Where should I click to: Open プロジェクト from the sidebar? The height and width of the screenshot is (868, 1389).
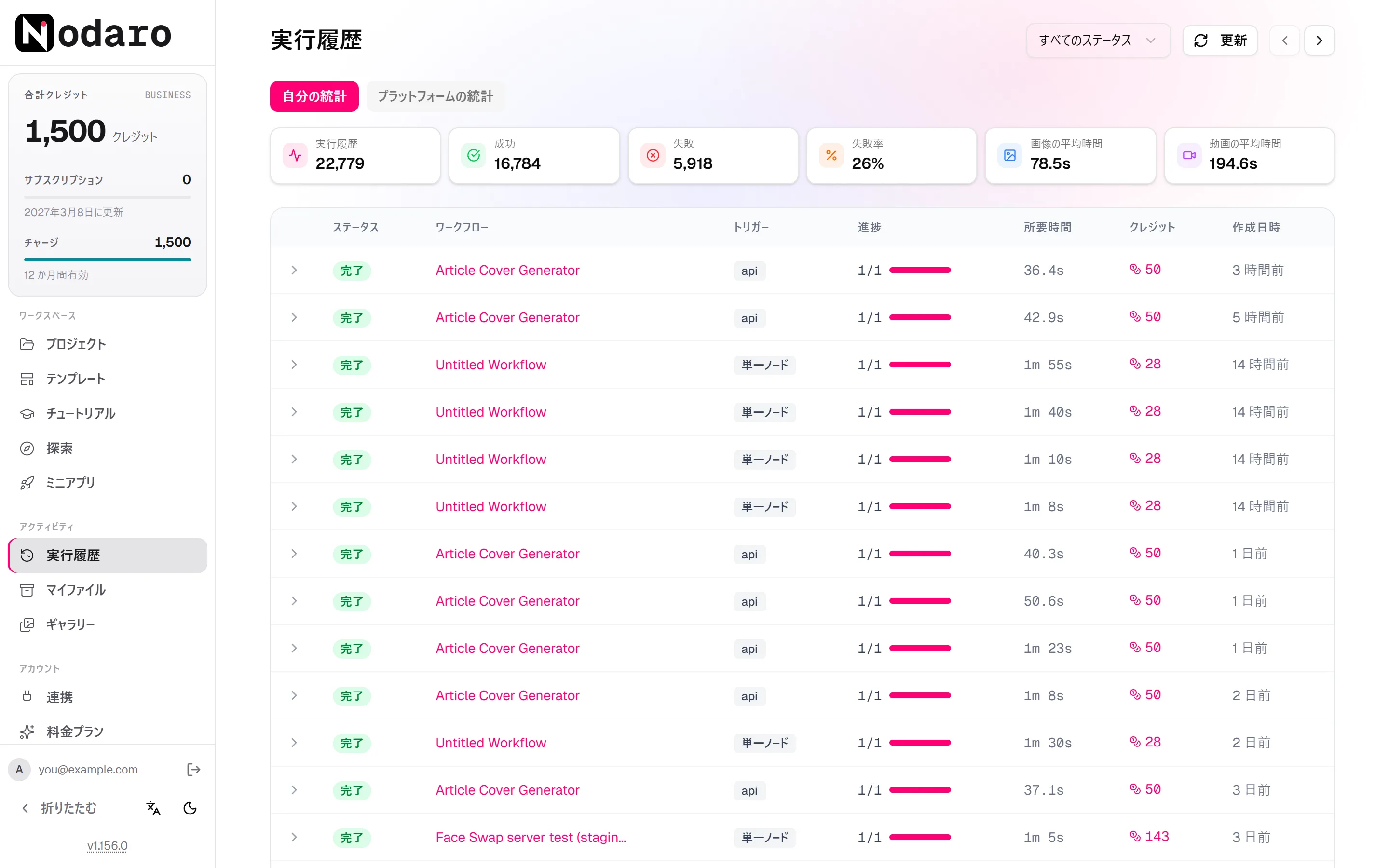tap(108, 344)
